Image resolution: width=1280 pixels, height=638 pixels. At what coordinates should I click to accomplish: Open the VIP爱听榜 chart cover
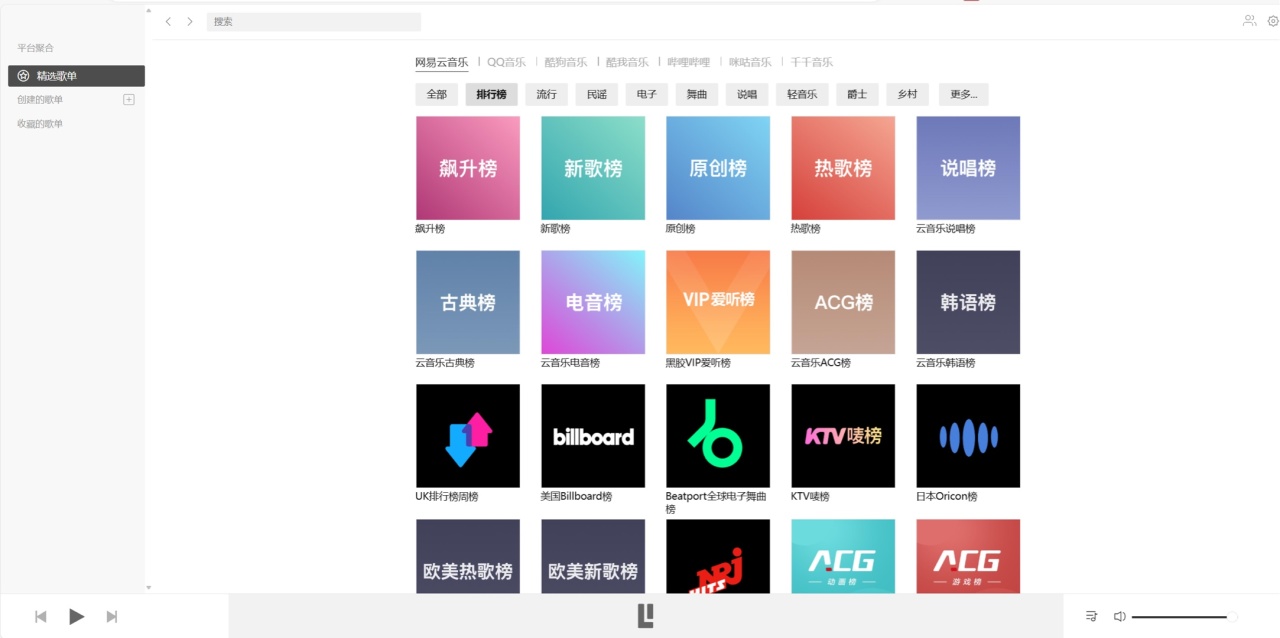click(718, 302)
